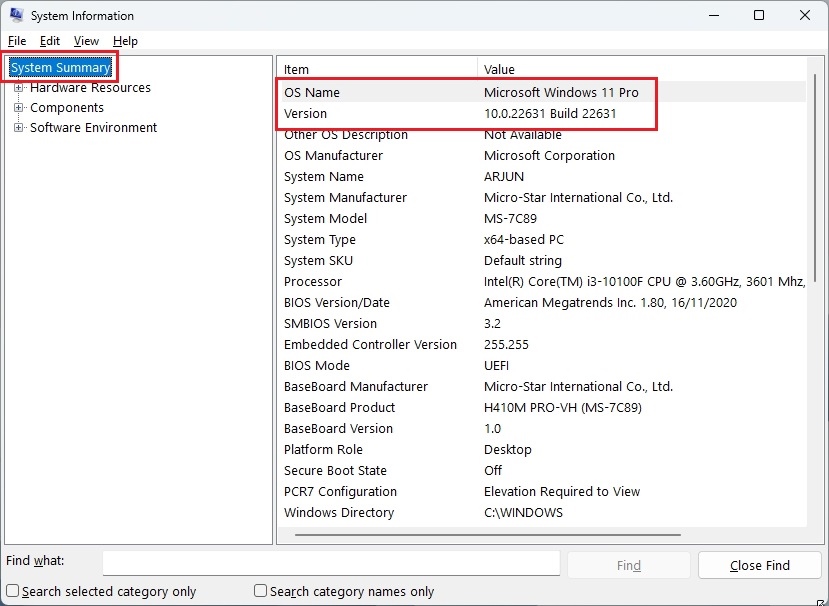The height and width of the screenshot is (606, 829).
Task: Open the View menu
Action: point(85,41)
